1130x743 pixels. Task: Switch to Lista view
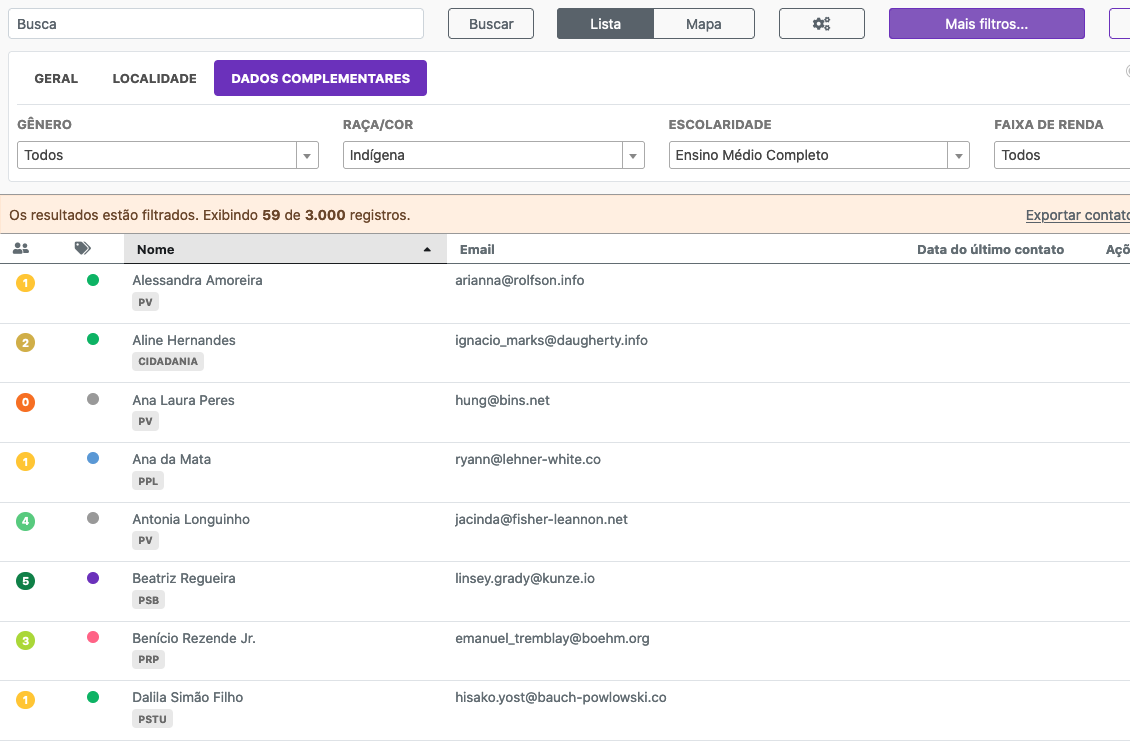point(605,24)
